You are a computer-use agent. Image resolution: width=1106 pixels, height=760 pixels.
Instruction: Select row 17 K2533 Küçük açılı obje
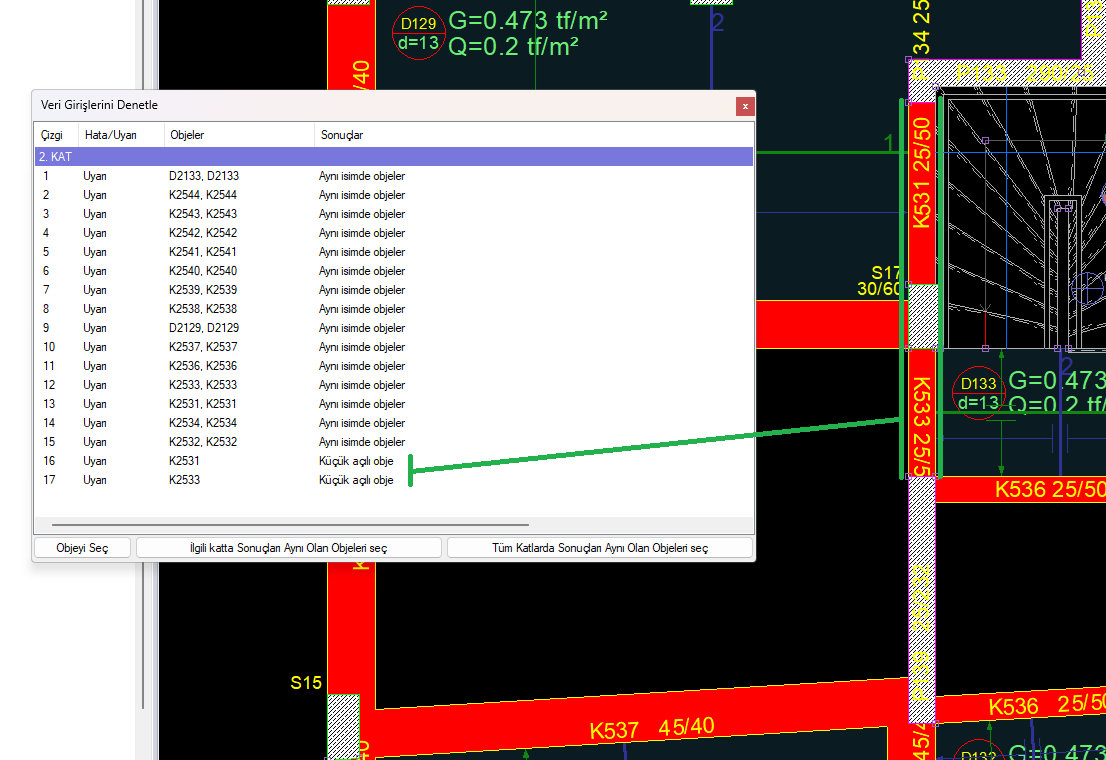pos(394,481)
